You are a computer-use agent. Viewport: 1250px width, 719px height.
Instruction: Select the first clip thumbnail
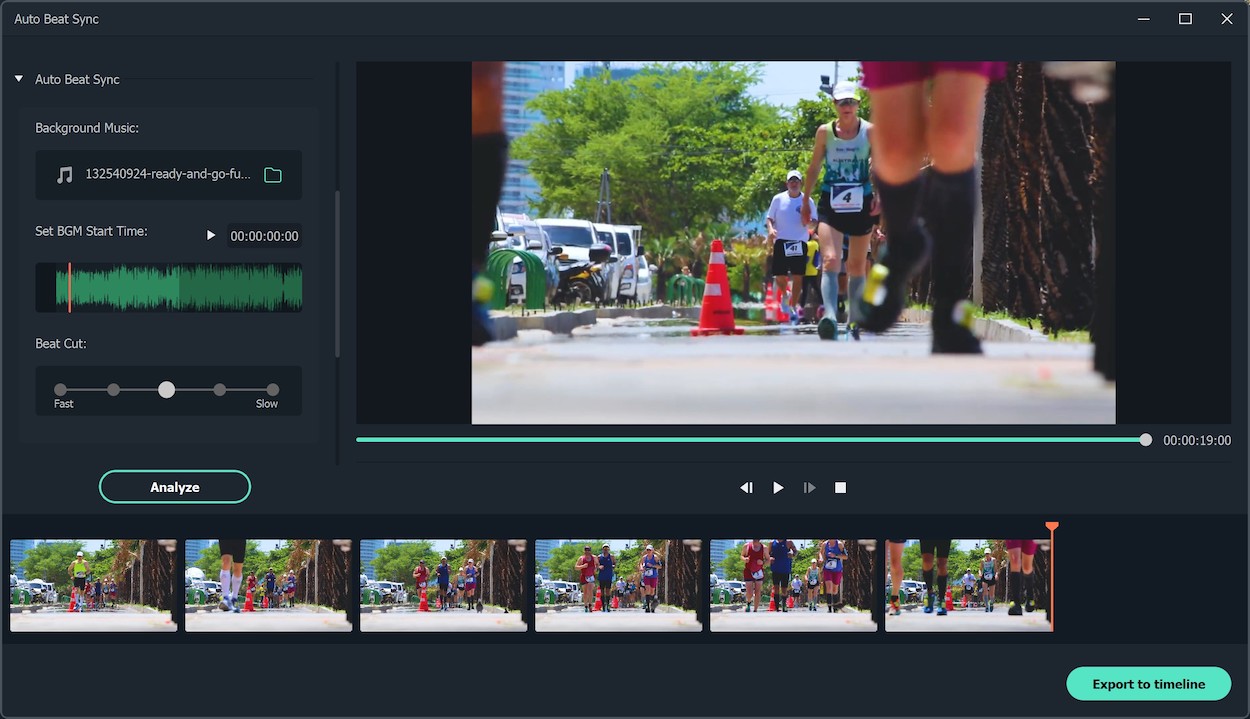point(94,585)
